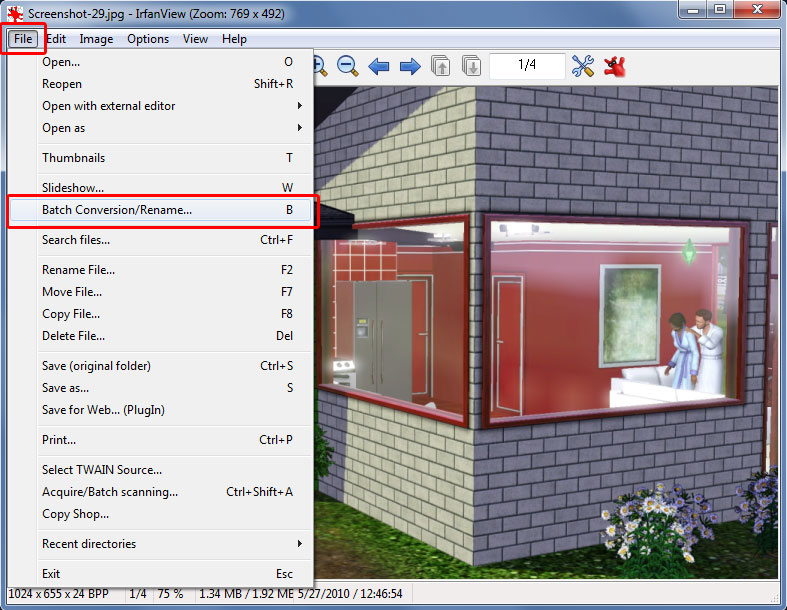The width and height of the screenshot is (787, 610).
Task: Go to previous image with left arrow
Action: [378, 66]
